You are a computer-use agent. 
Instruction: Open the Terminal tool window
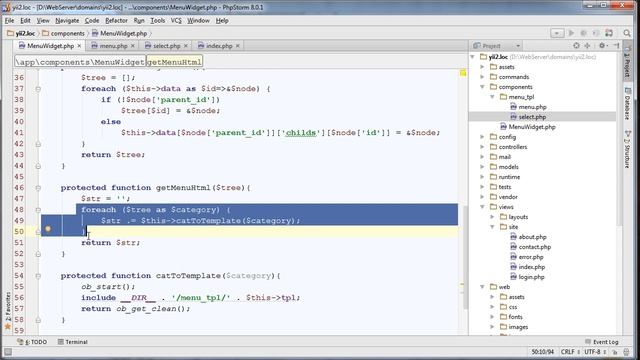(x=73, y=342)
